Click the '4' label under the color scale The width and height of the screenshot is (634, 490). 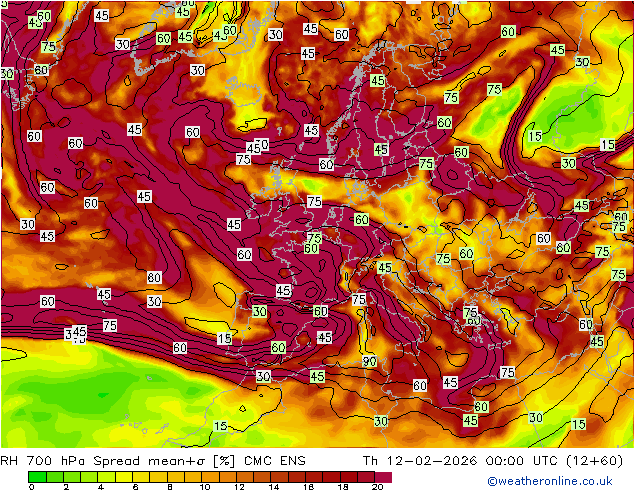(101, 487)
